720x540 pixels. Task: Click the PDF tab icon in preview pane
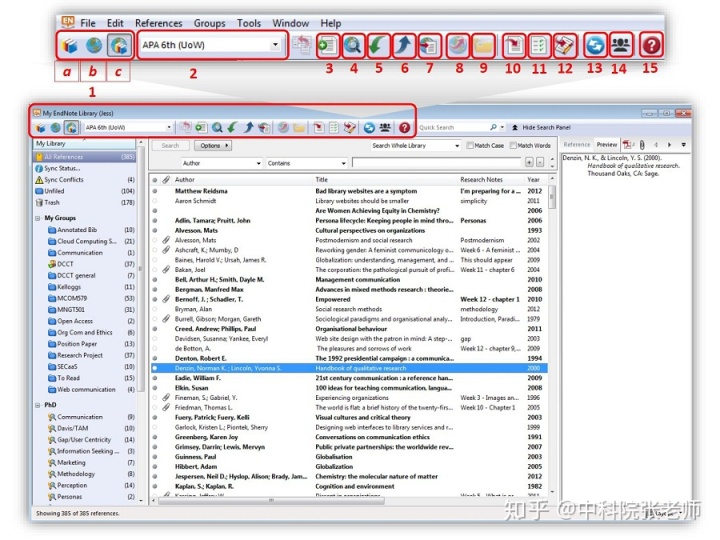pyautogui.click(x=628, y=145)
